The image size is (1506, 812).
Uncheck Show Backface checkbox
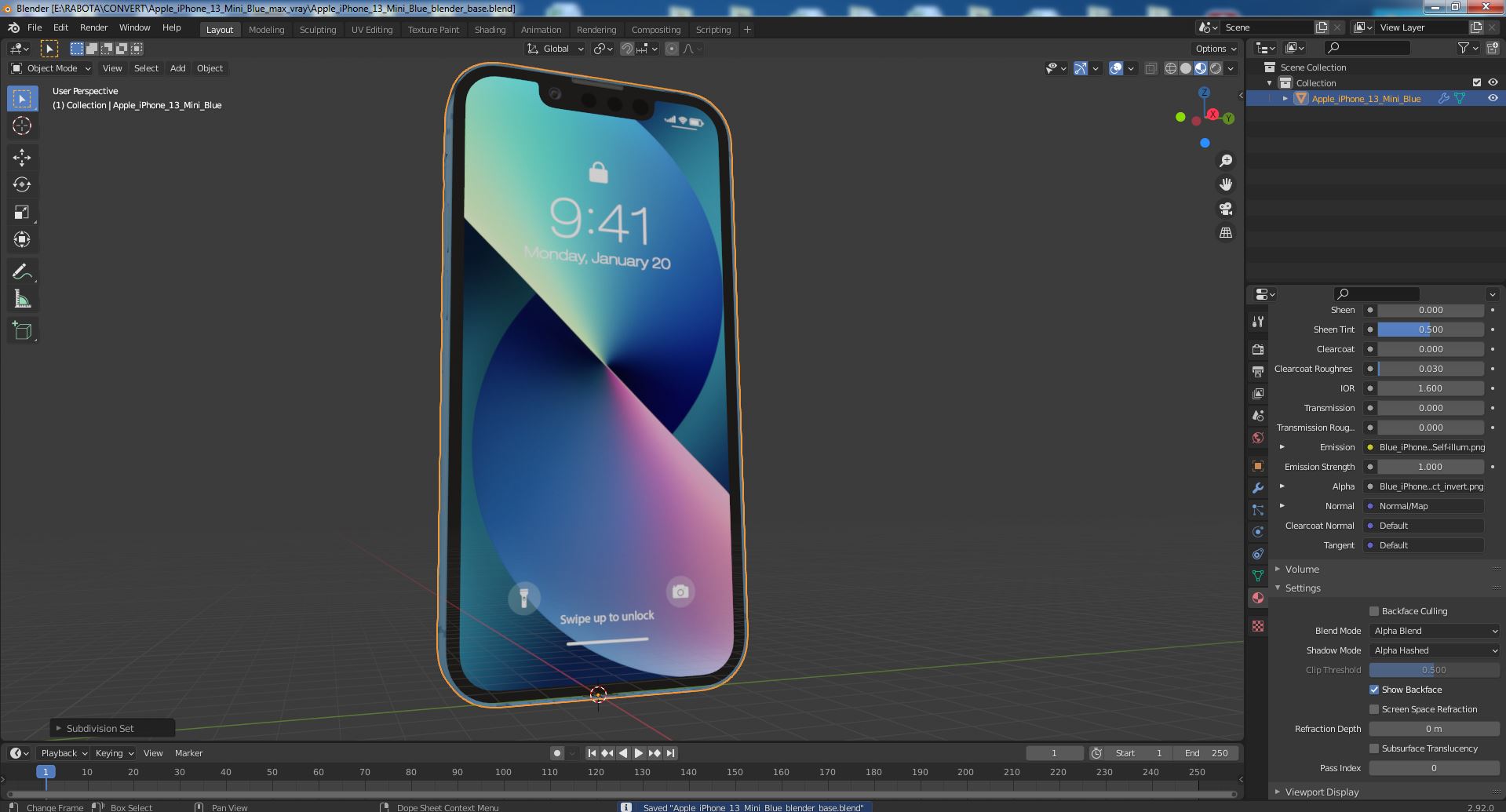(1374, 690)
